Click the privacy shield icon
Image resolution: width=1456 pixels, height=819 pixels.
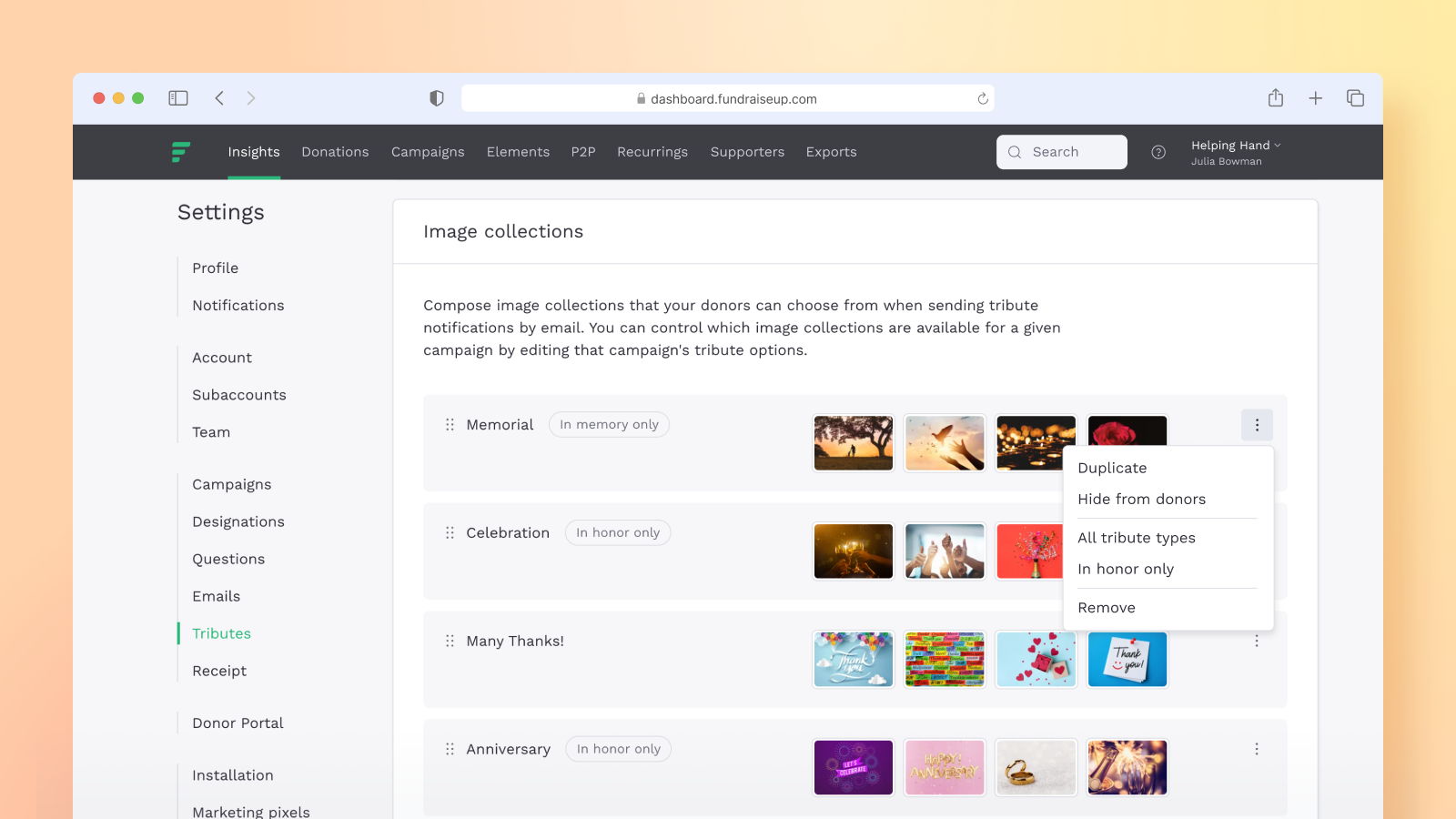(437, 98)
